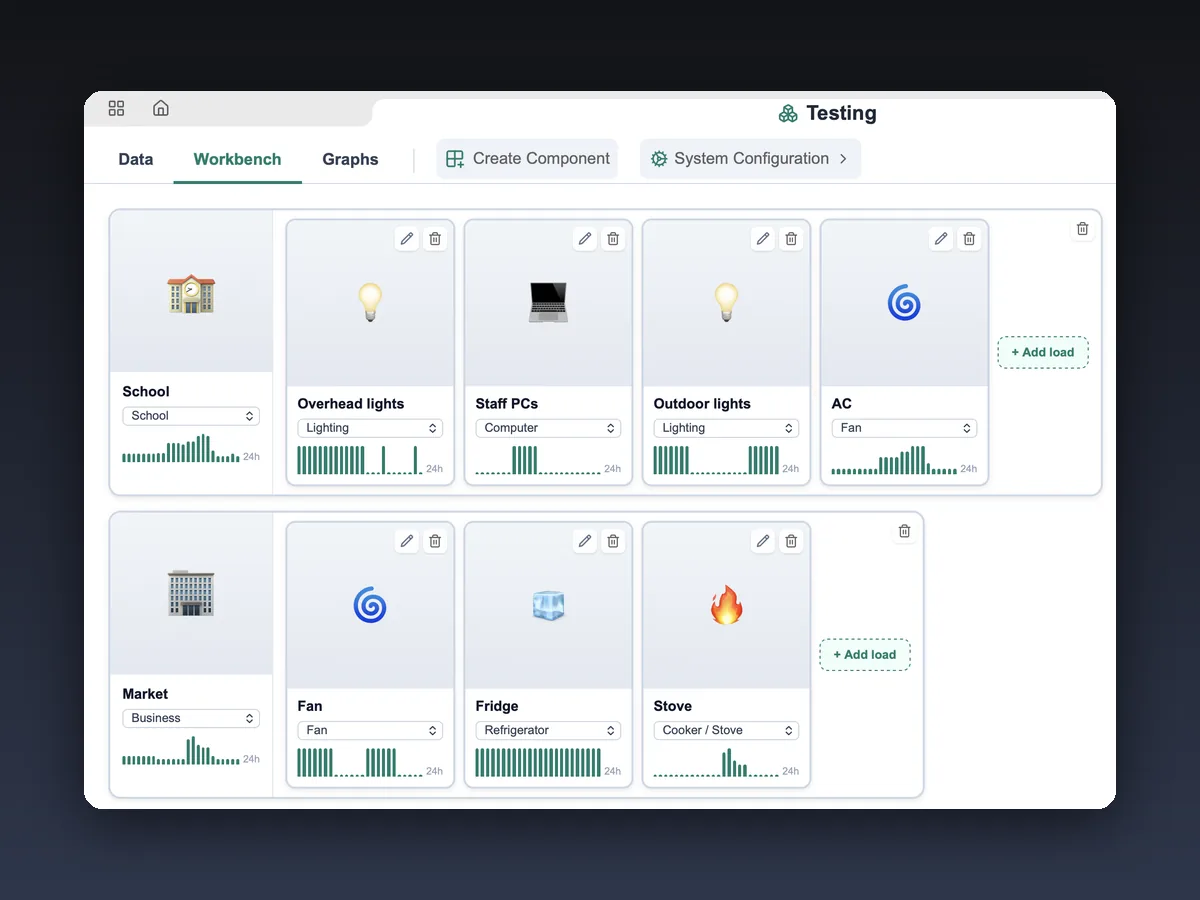This screenshot has width=1200, height=900.
Task: Click the Overhead lights name label
Action: [x=351, y=404]
